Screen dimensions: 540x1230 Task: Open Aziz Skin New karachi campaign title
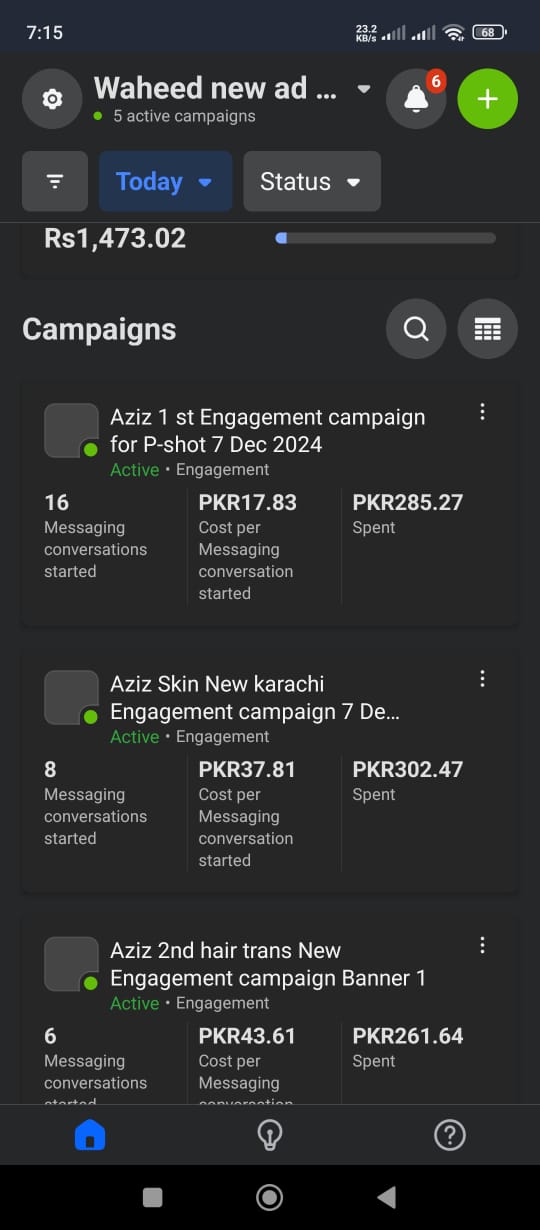(x=255, y=697)
